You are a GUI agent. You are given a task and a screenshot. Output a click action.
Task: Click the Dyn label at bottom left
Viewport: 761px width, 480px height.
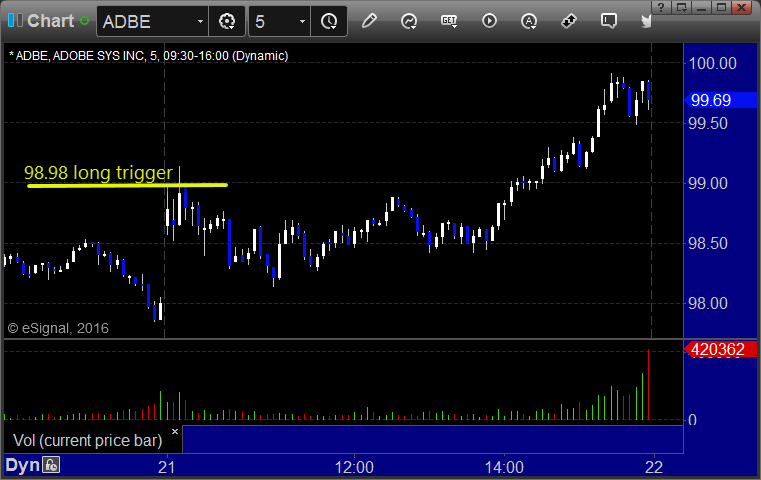[22, 465]
